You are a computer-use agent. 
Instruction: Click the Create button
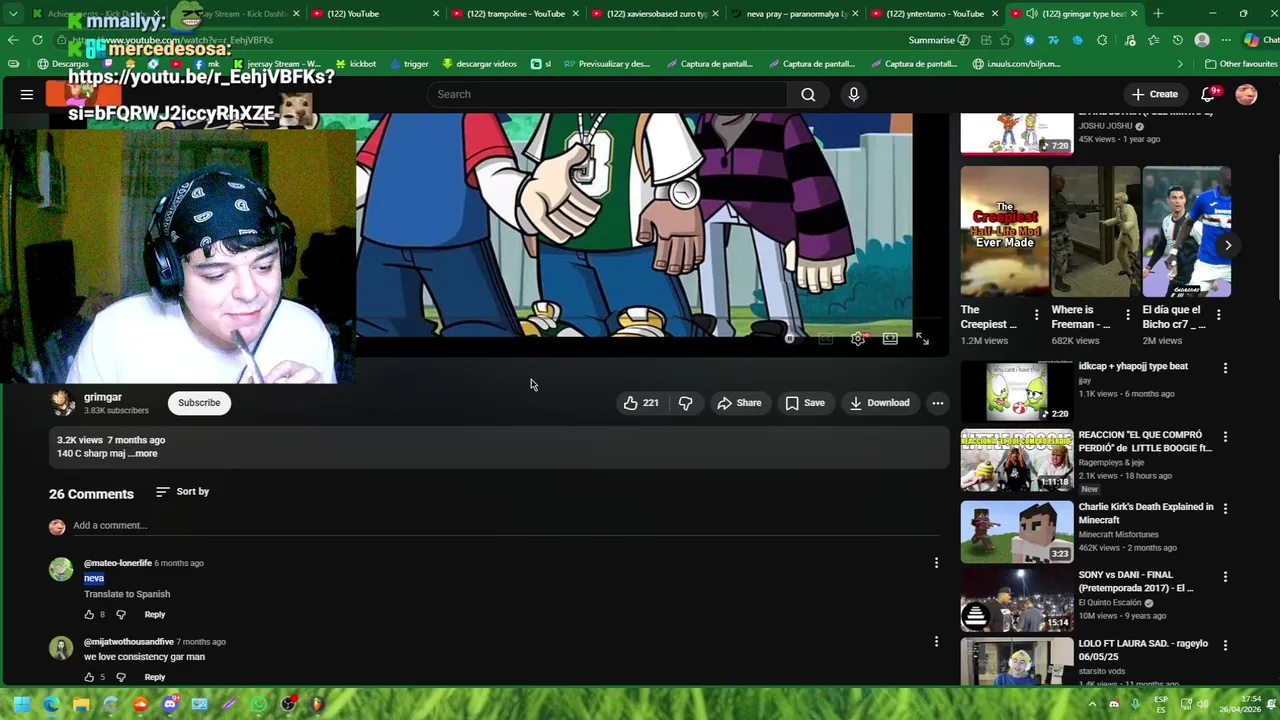click(x=1154, y=94)
